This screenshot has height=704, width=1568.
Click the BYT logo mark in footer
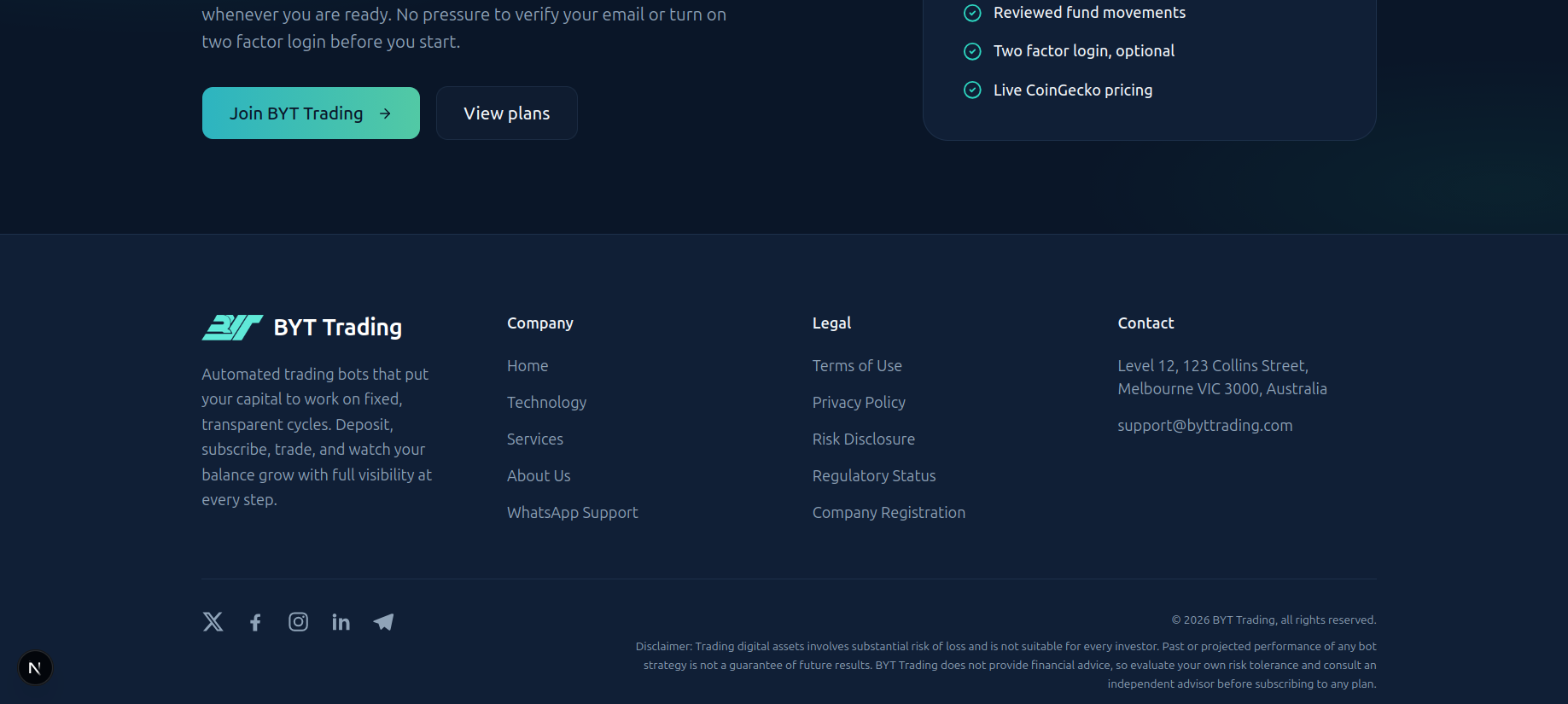pos(232,327)
